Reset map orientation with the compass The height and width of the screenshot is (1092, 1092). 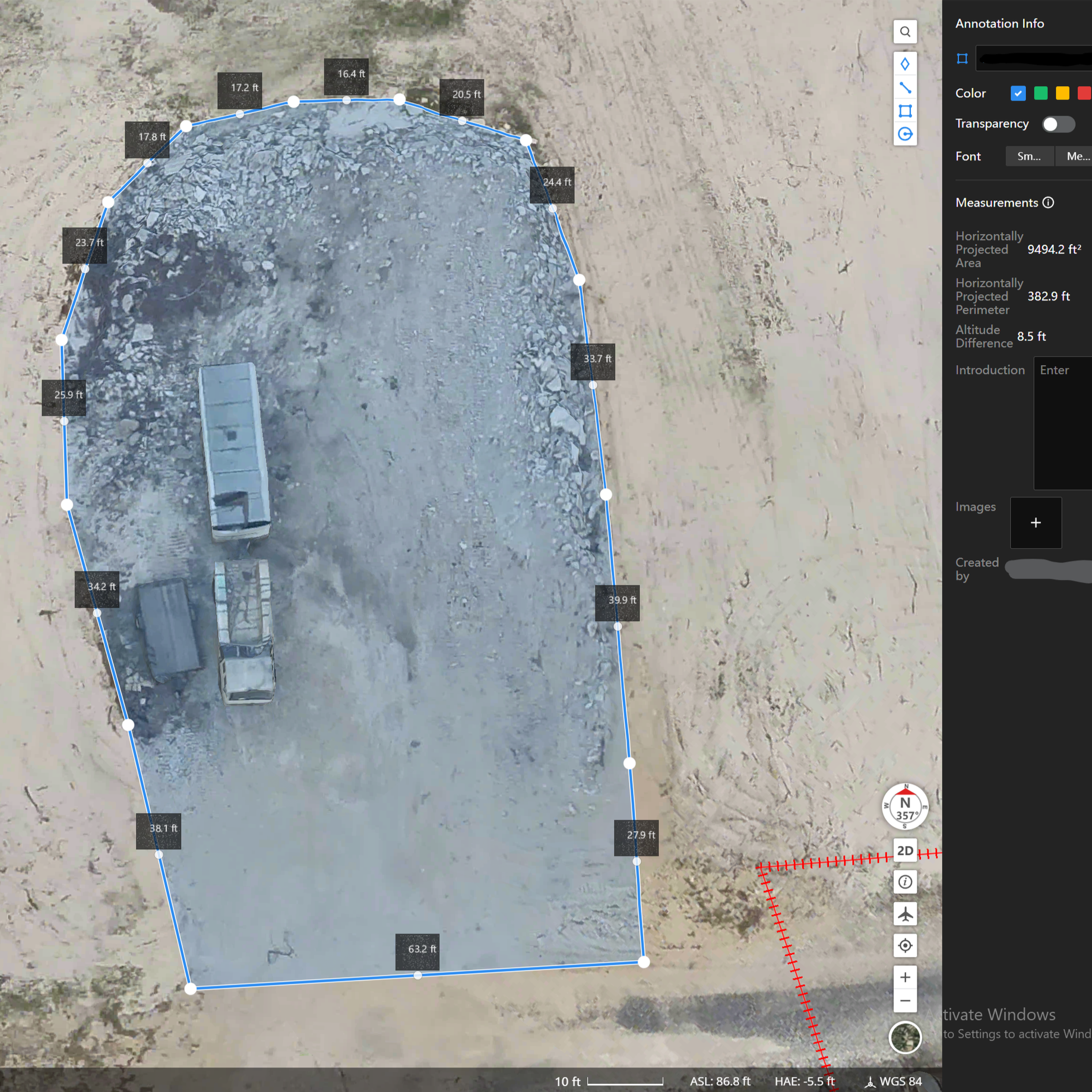point(906,808)
